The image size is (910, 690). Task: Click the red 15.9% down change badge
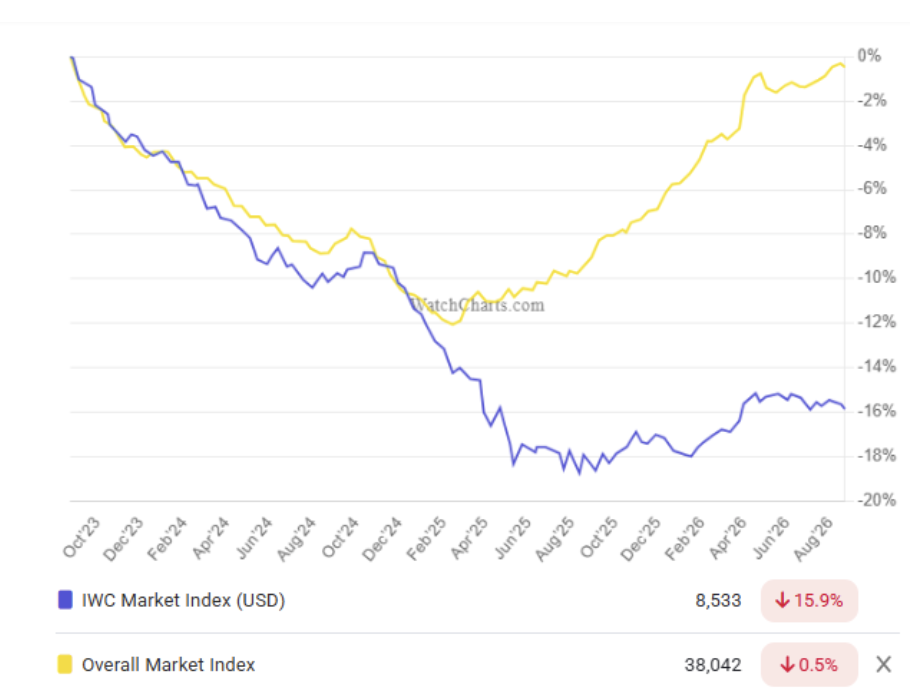tap(809, 601)
